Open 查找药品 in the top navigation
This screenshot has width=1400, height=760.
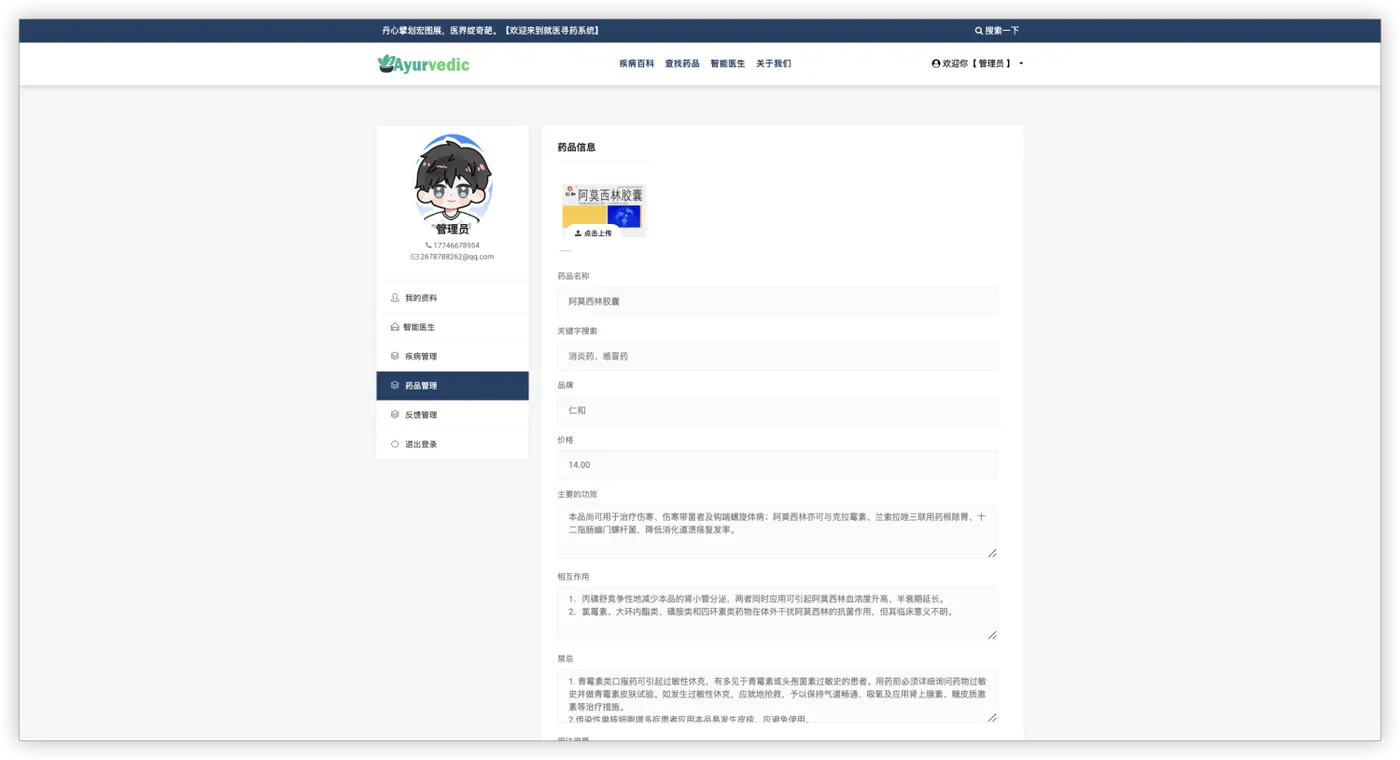click(x=682, y=64)
